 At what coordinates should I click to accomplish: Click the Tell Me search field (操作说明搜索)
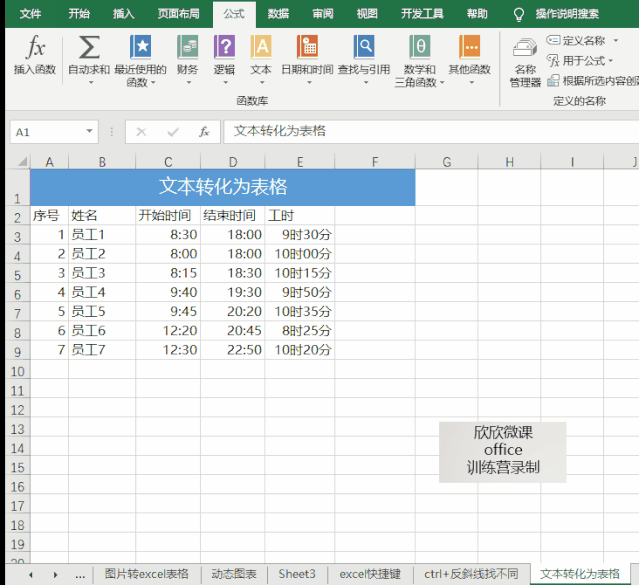[x=567, y=14]
